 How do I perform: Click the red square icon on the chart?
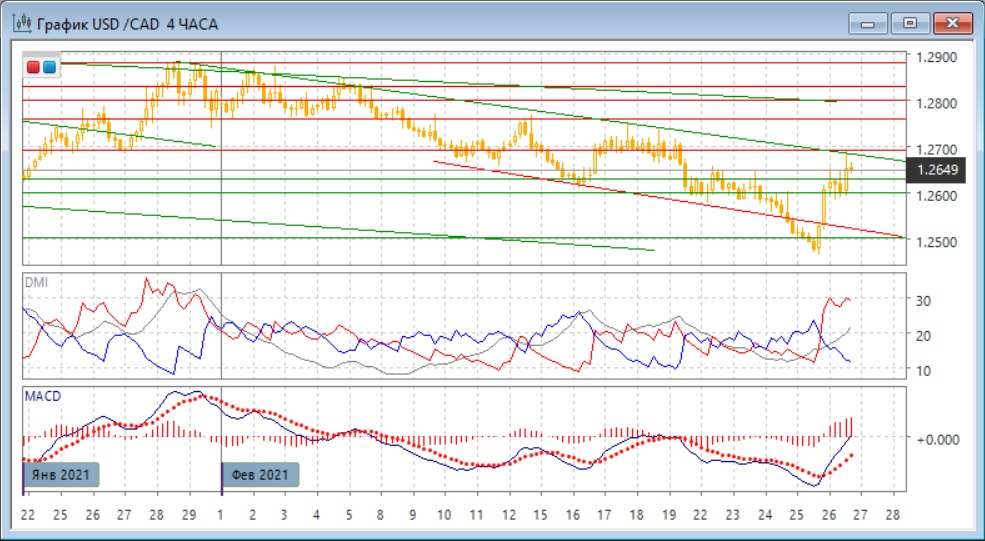34,67
